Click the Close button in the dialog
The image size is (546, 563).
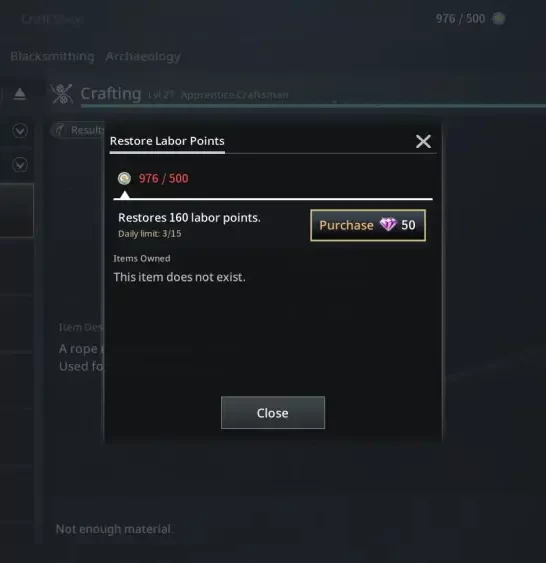coord(273,413)
